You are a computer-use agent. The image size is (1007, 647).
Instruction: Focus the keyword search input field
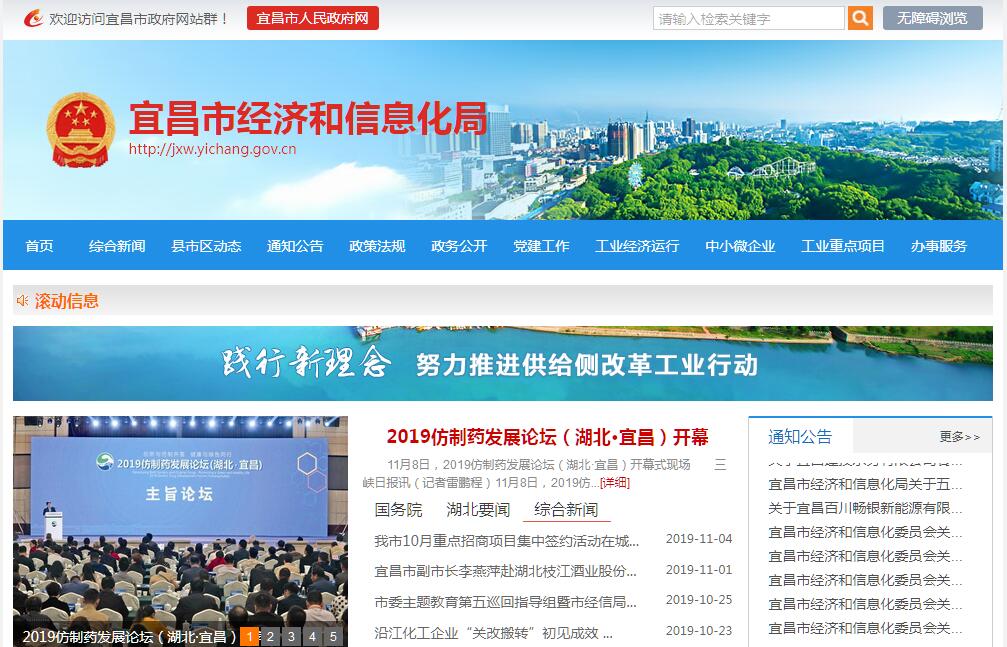pyautogui.click(x=749, y=18)
